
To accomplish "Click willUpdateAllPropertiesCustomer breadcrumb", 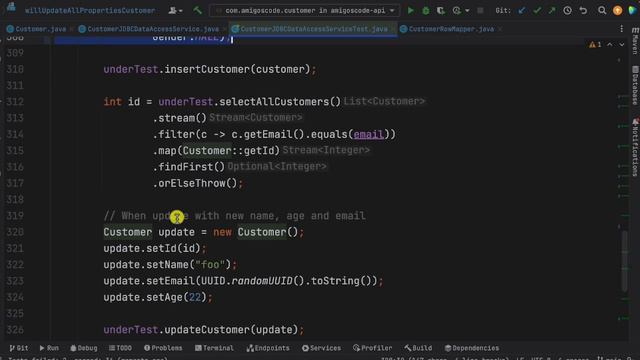I will pos(90,11).
